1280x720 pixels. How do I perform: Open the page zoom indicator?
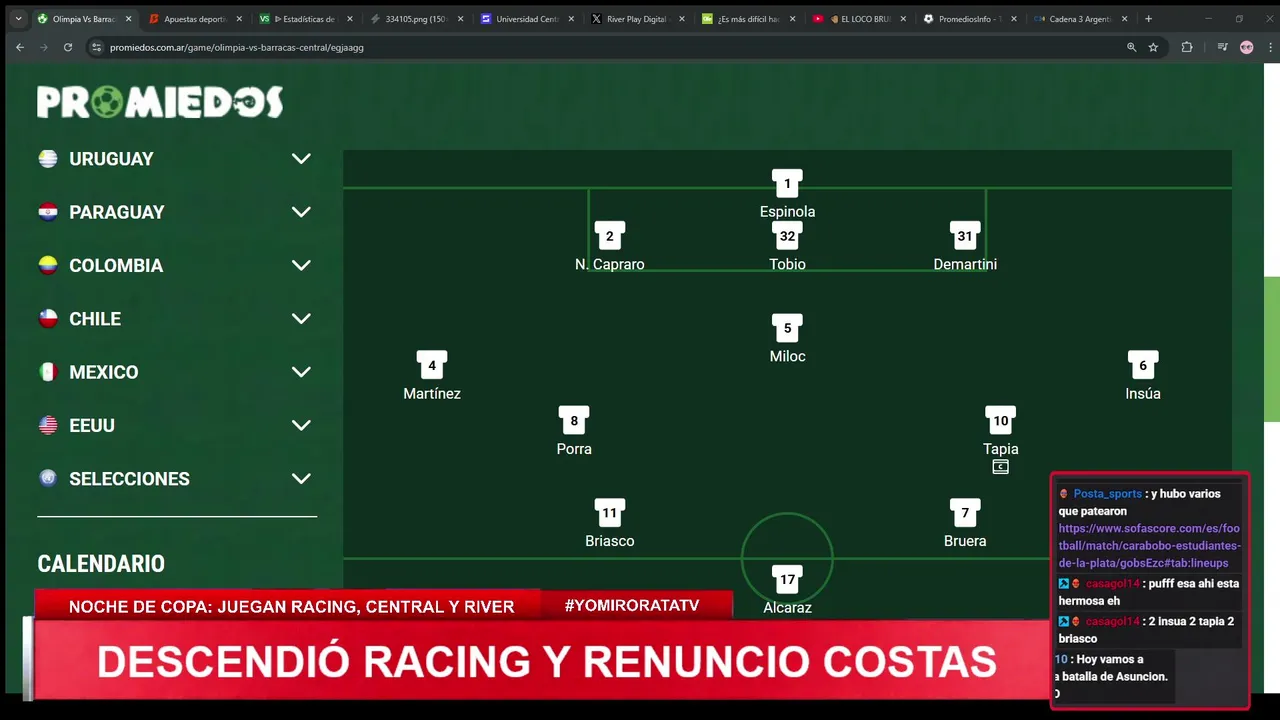point(1132,47)
